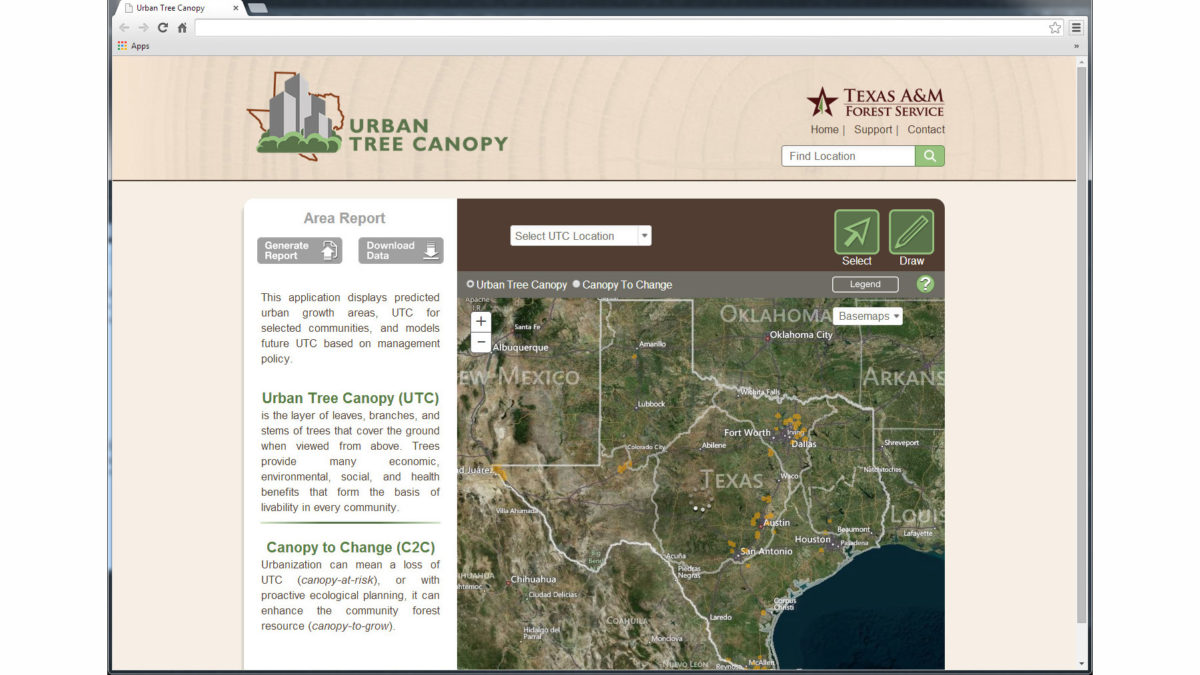This screenshot has height=675, width=1200.
Task: Select the Urban Tree Canopy radio button
Action: [x=470, y=284]
